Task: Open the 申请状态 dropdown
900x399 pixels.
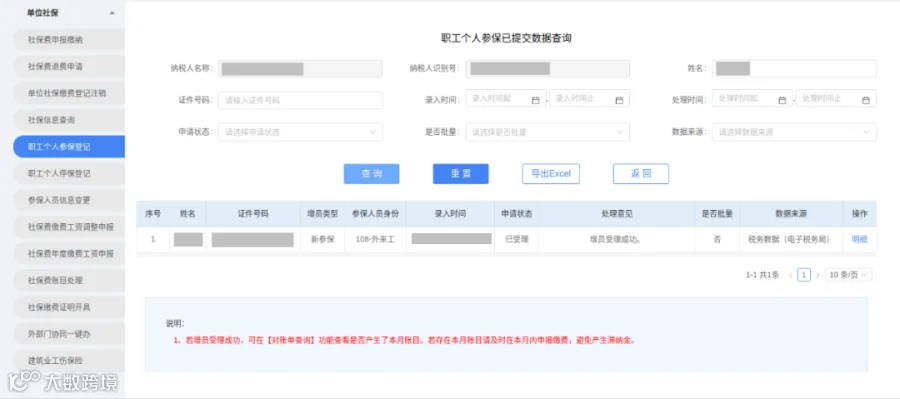Action: (x=300, y=132)
